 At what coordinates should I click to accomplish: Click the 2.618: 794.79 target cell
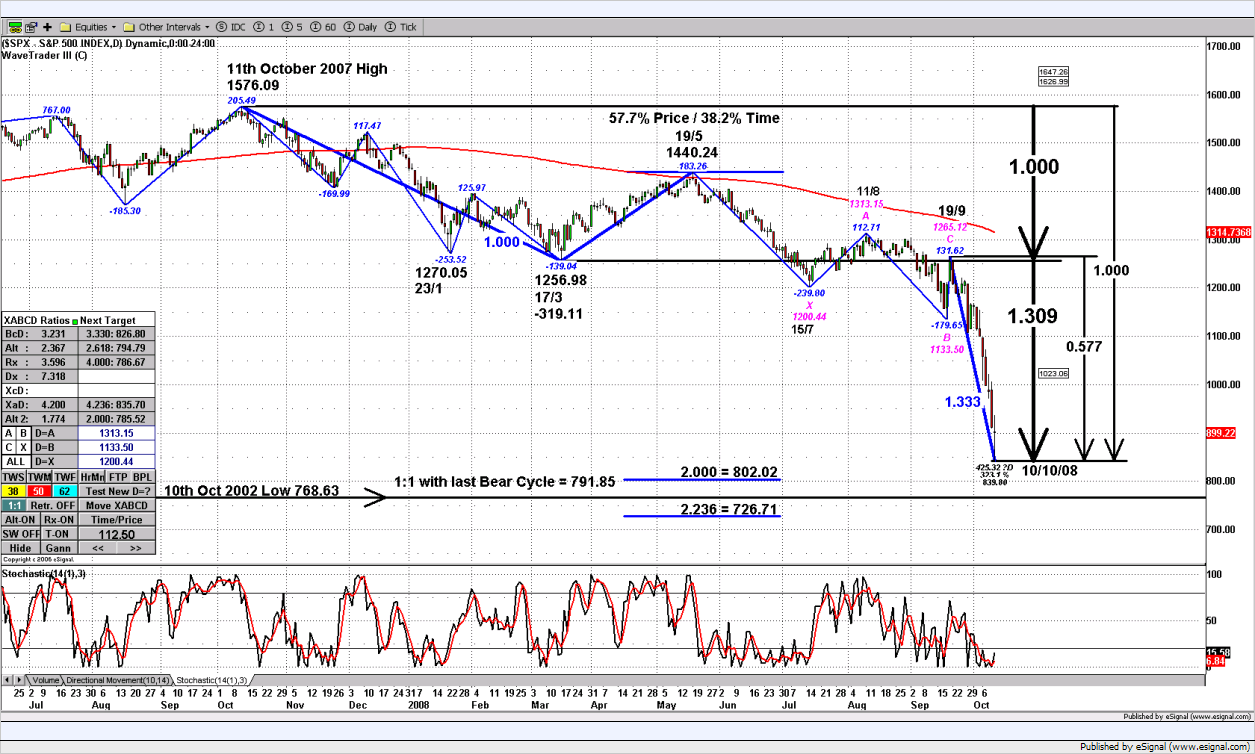pyautogui.click(x=117, y=348)
